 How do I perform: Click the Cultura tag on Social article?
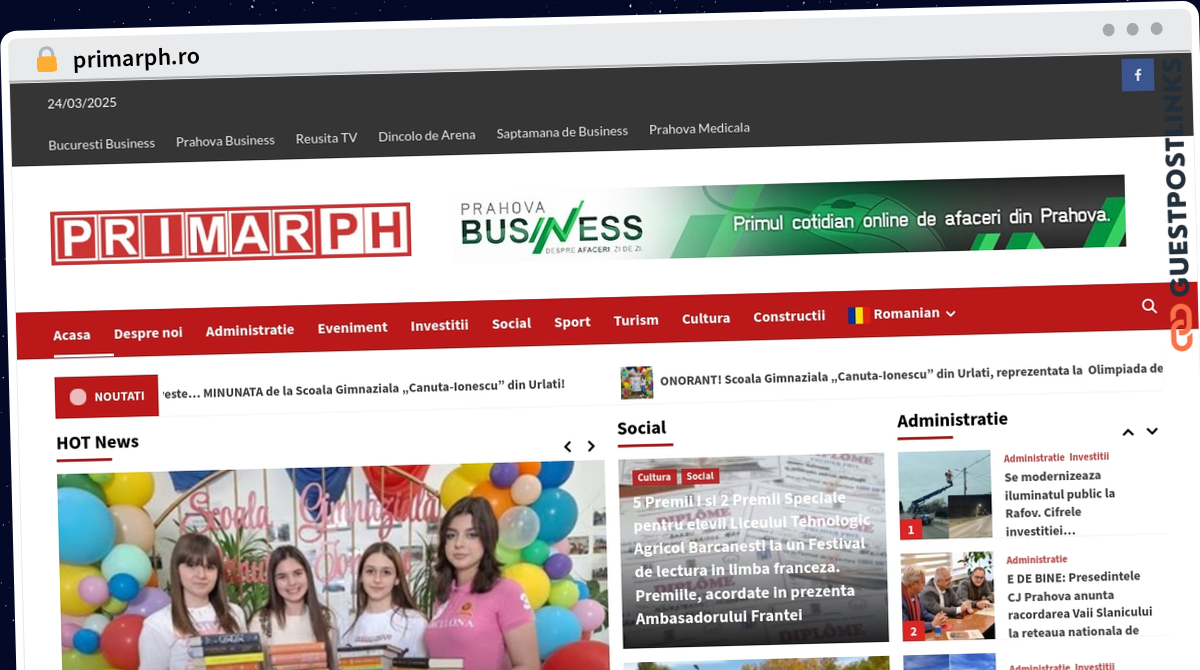point(654,477)
